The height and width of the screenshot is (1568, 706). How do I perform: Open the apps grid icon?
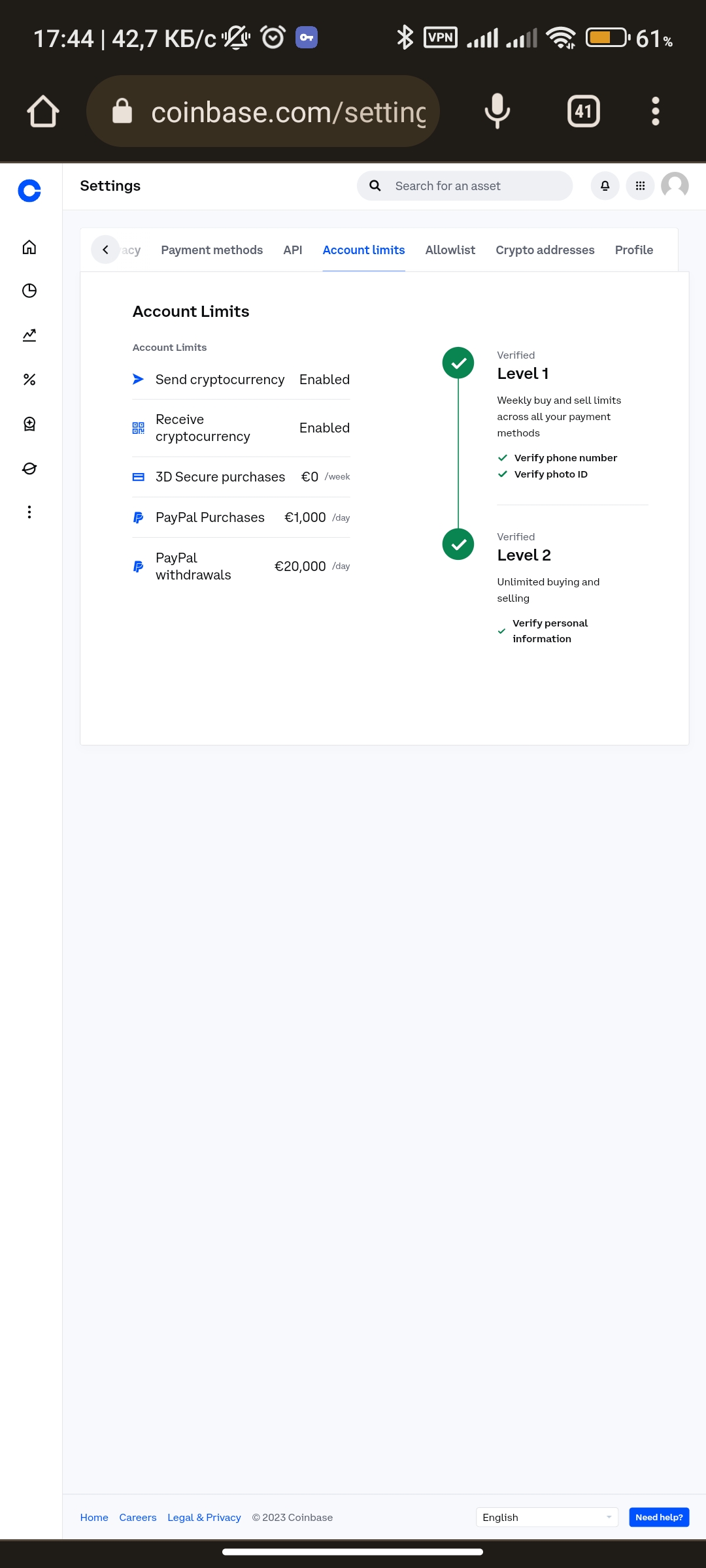(x=640, y=186)
